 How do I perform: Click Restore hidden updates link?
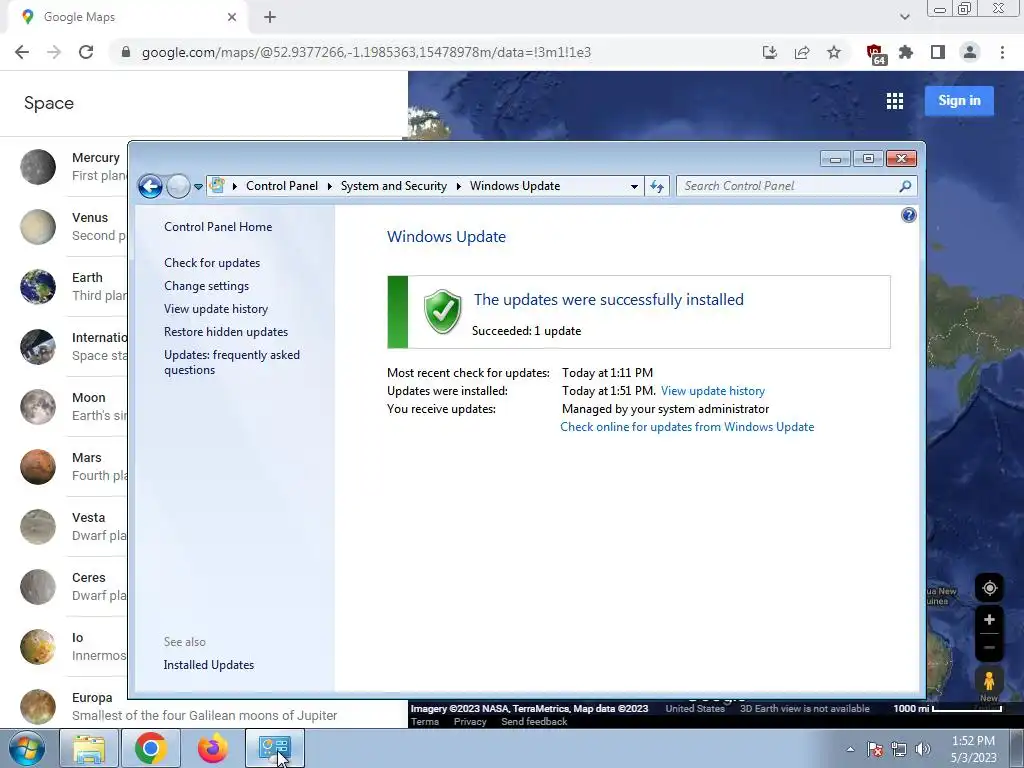coord(226,332)
